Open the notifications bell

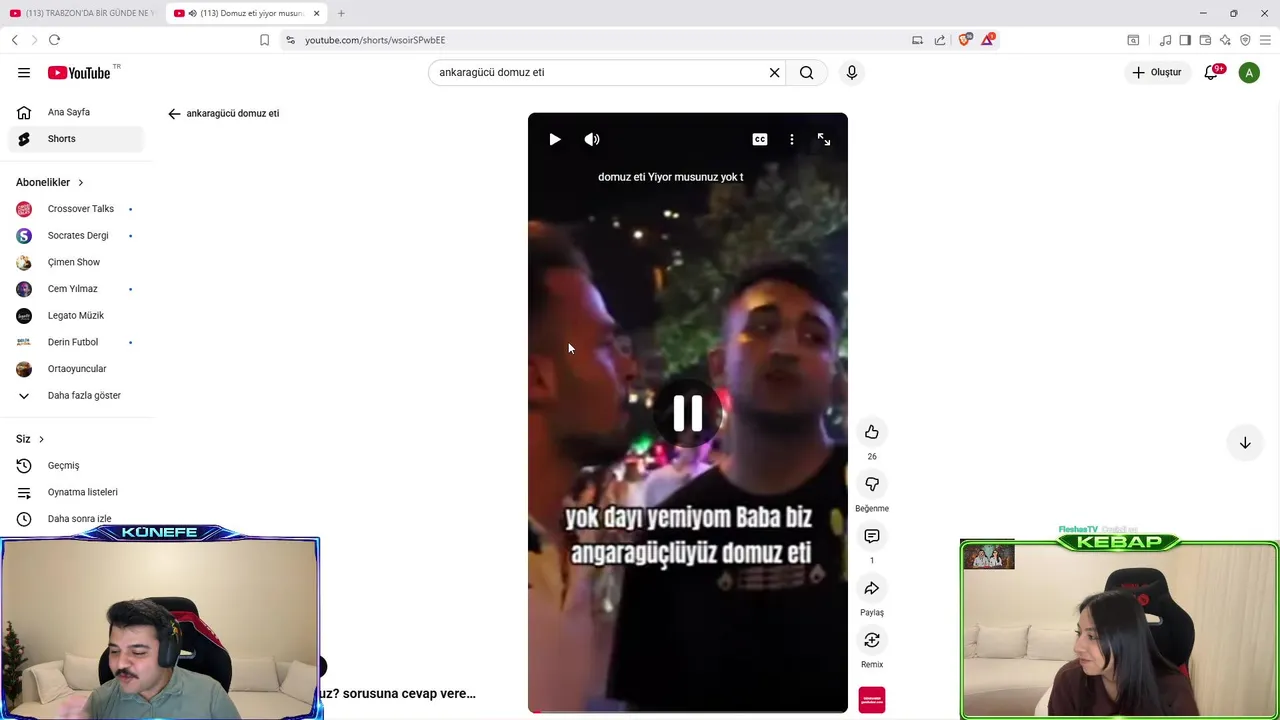(1211, 72)
